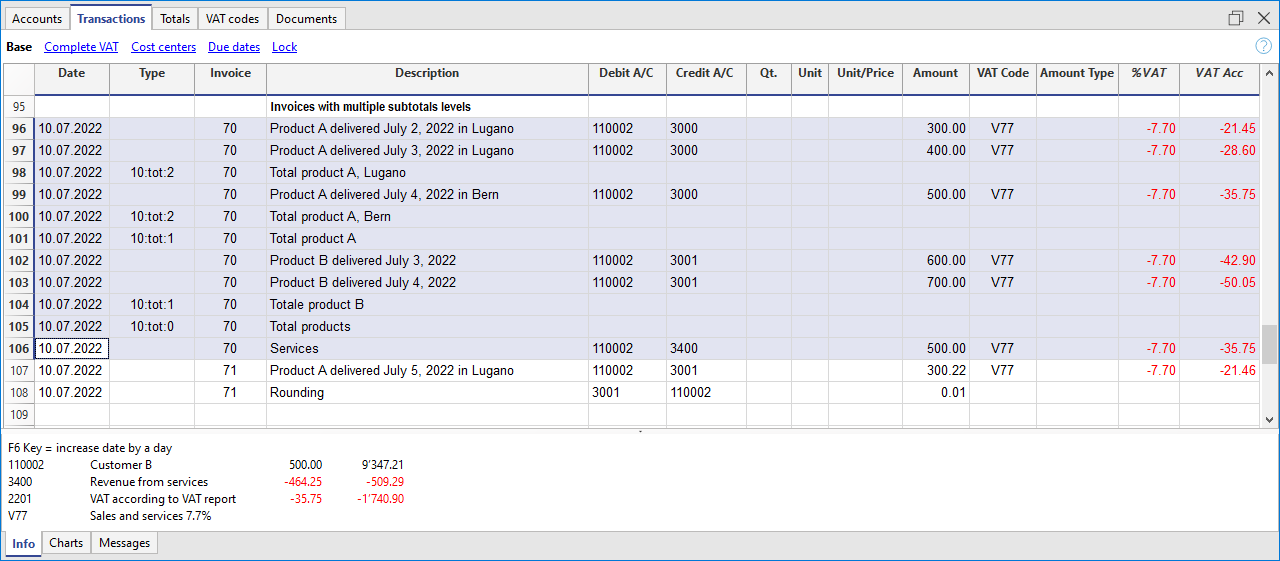Open the Totals tab

[175, 18]
